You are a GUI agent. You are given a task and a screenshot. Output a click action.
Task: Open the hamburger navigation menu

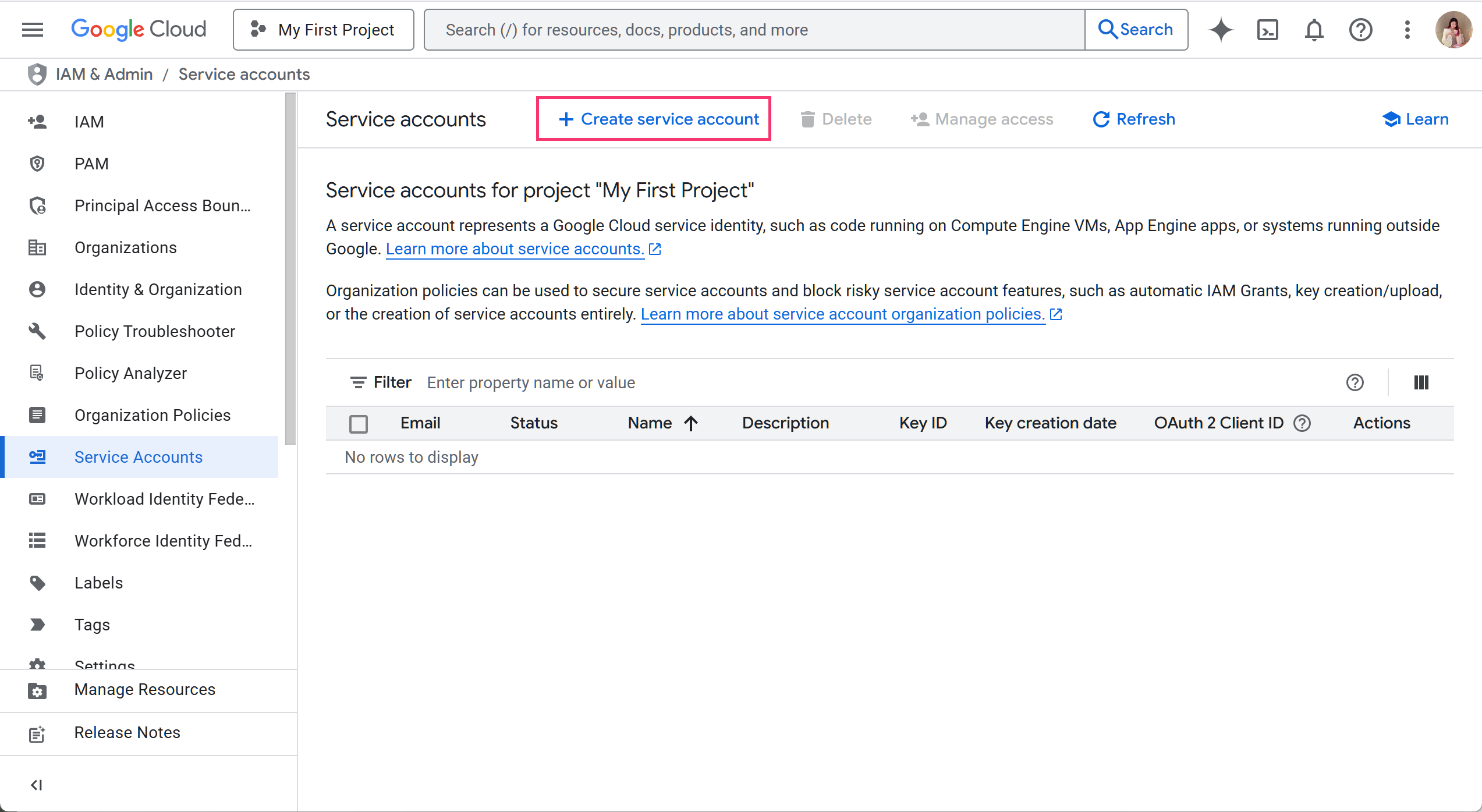[33, 30]
